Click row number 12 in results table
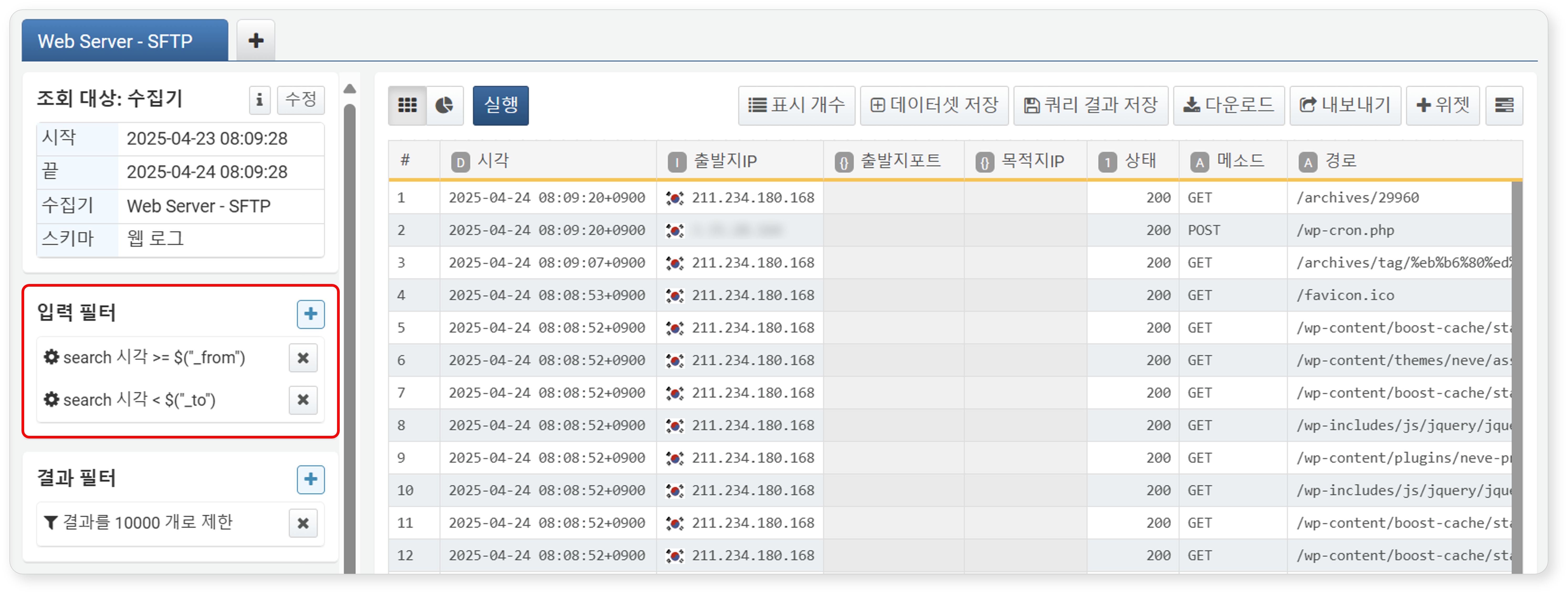The height and width of the screenshot is (594, 1568). coord(405,556)
